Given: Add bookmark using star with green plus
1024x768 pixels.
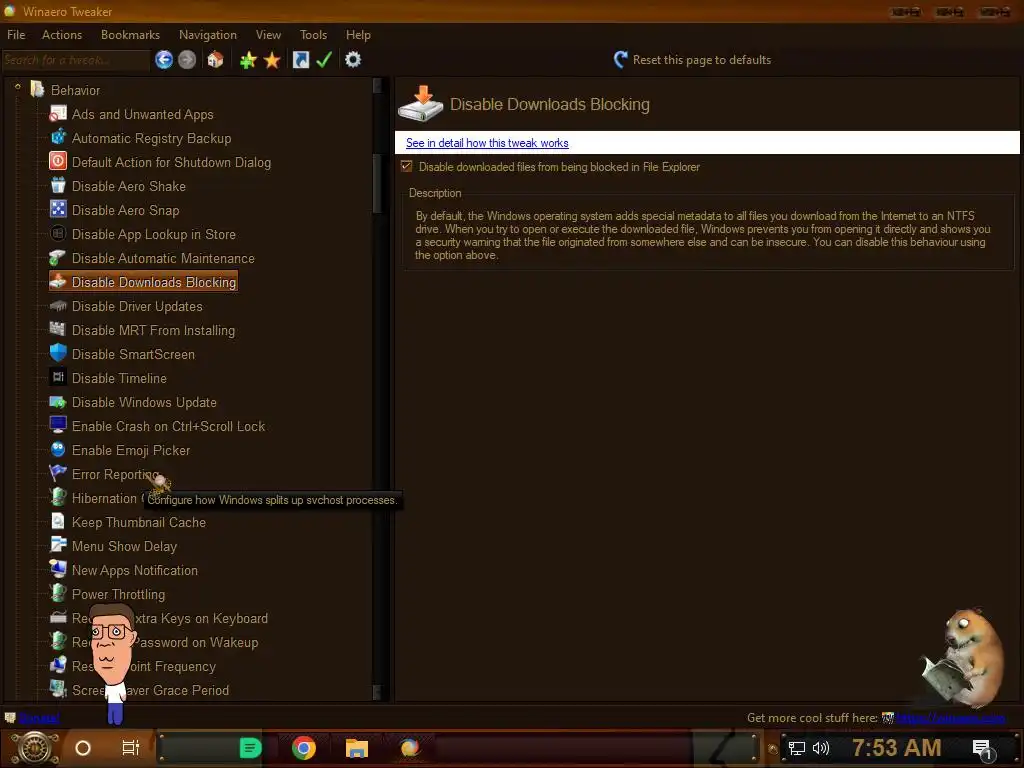Looking at the screenshot, I should click(248, 60).
